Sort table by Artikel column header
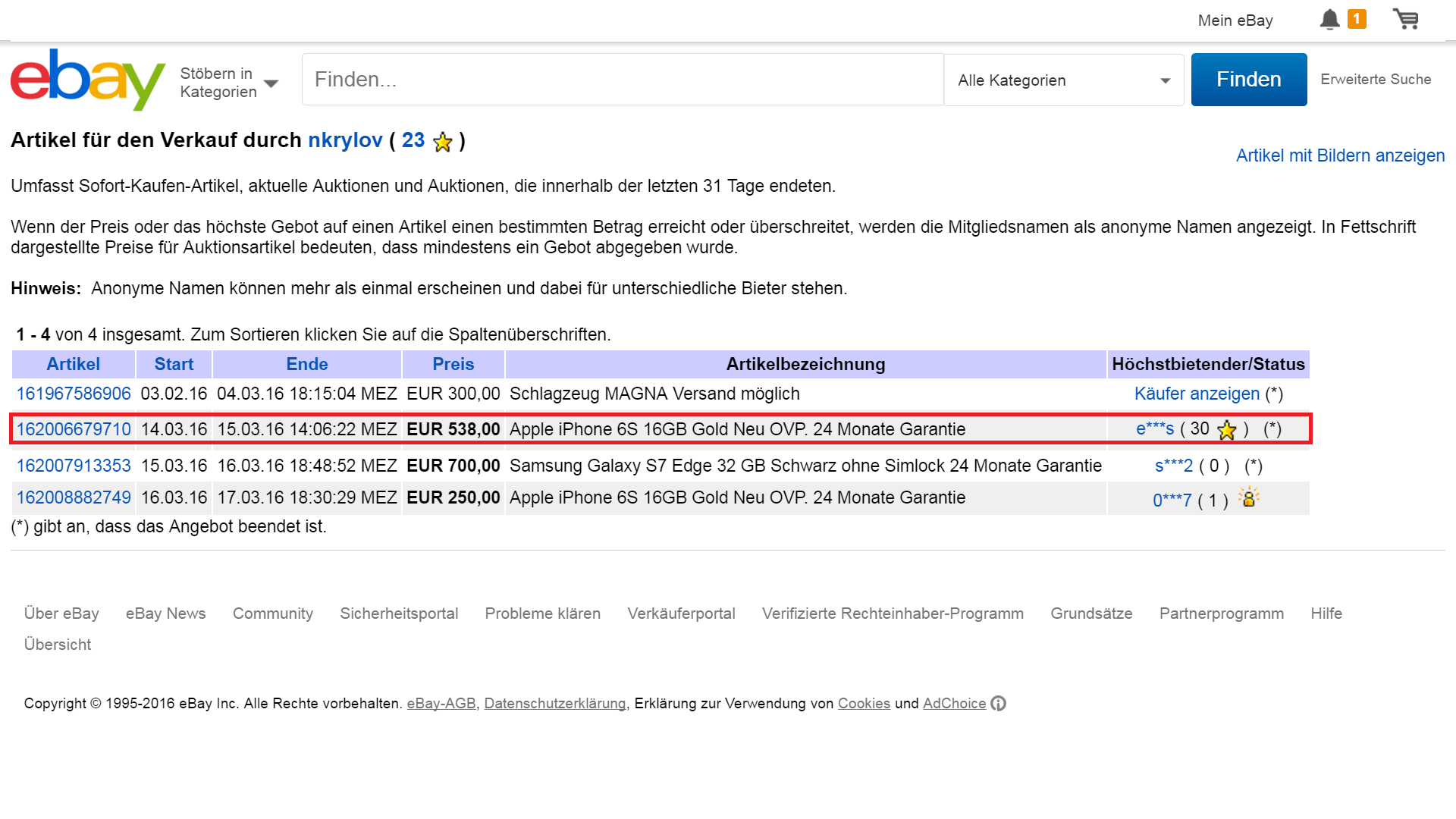 tap(74, 364)
